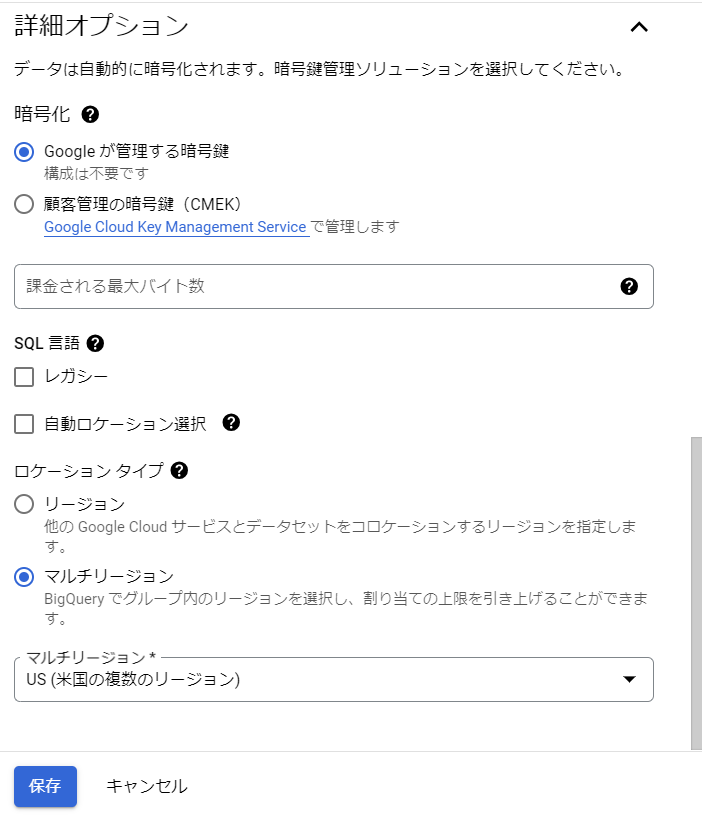This screenshot has width=702, height=818.
Task: Open help inside the 課金される最大バイト数 field
Action: 628,286
